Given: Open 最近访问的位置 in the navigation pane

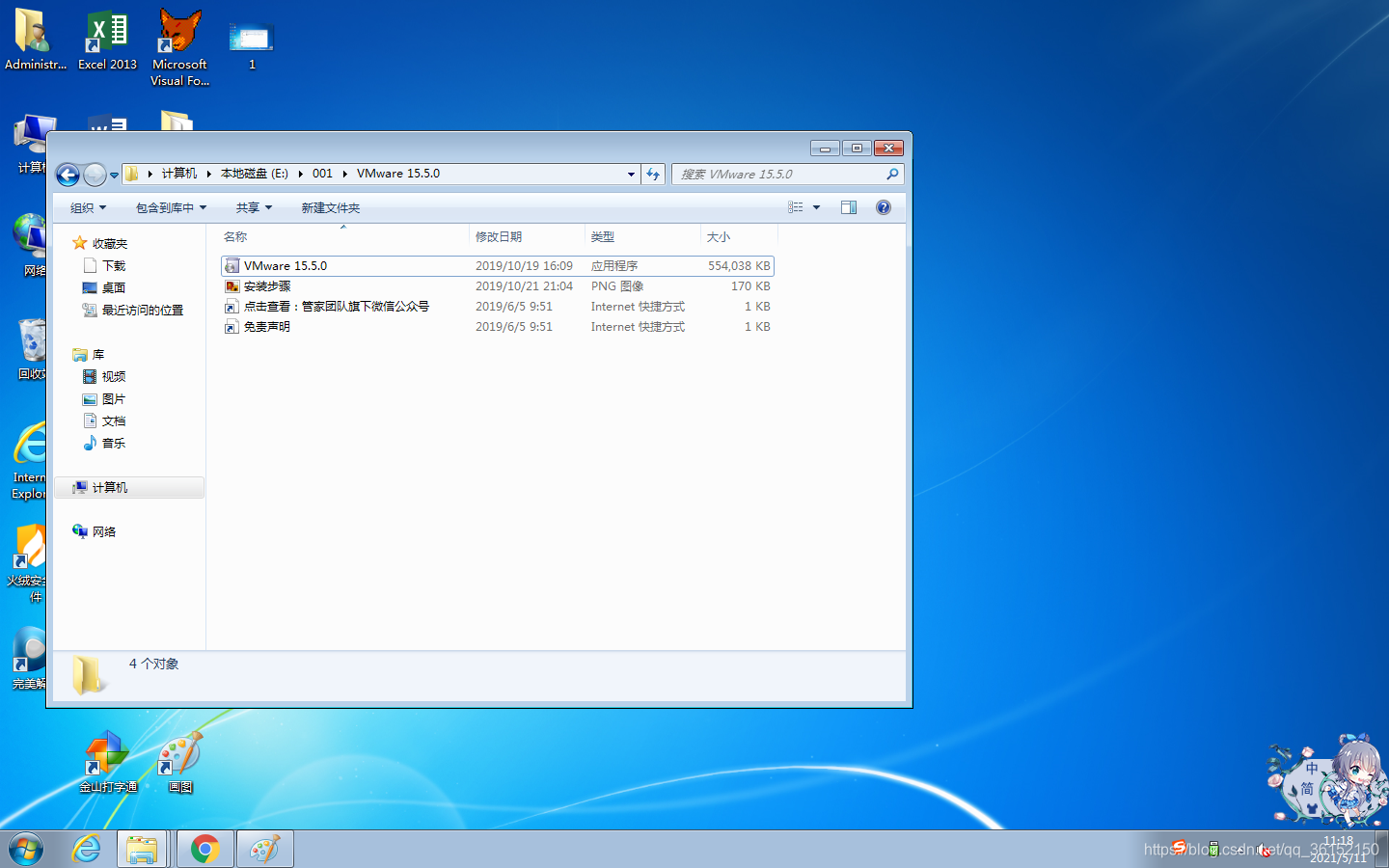Looking at the screenshot, I should pyautogui.click(x=142, y=310).
